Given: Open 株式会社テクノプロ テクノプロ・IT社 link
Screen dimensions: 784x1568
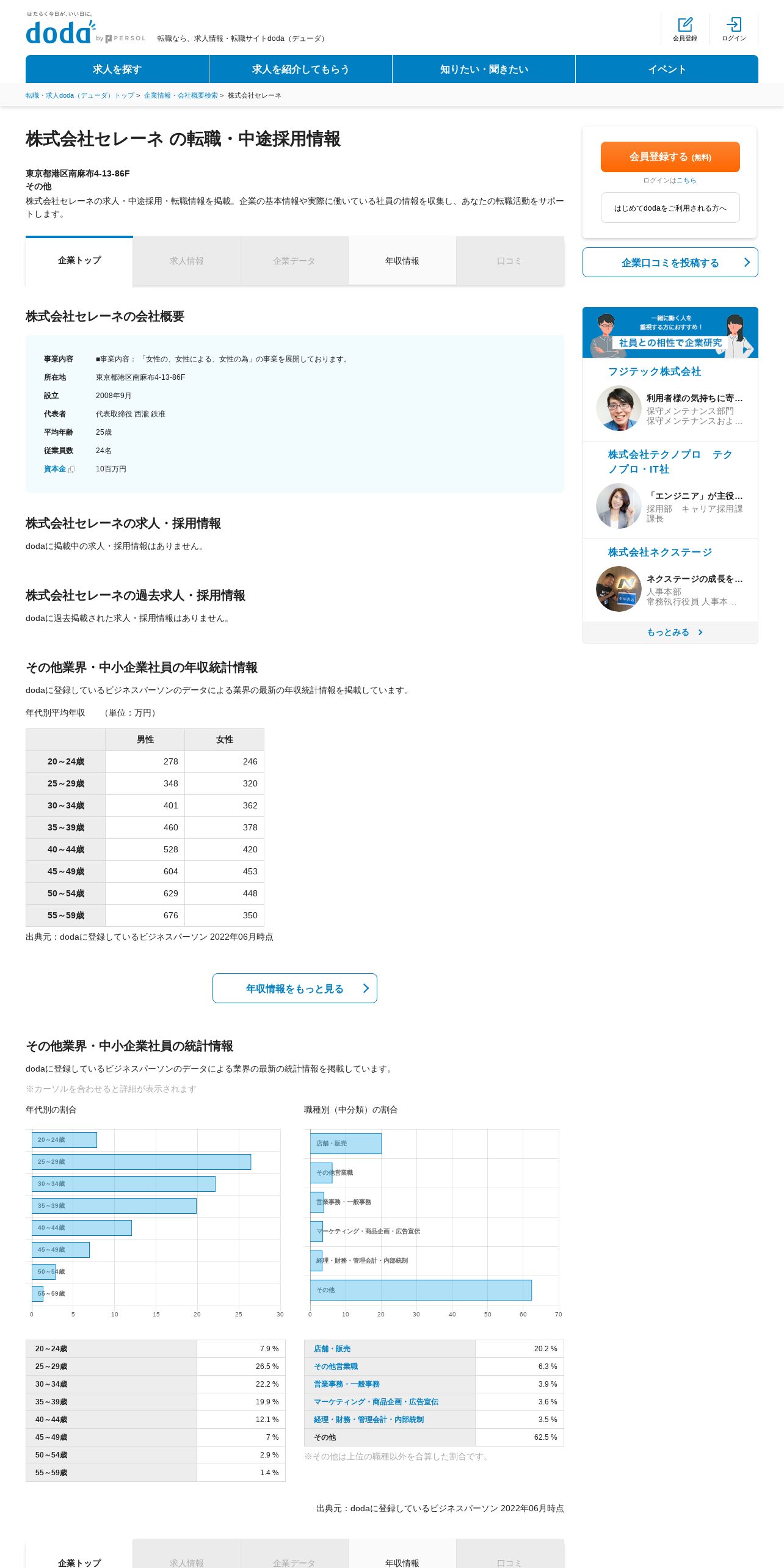Looking at the screenshot, I should pyautogui.click(x=670, y=462).
